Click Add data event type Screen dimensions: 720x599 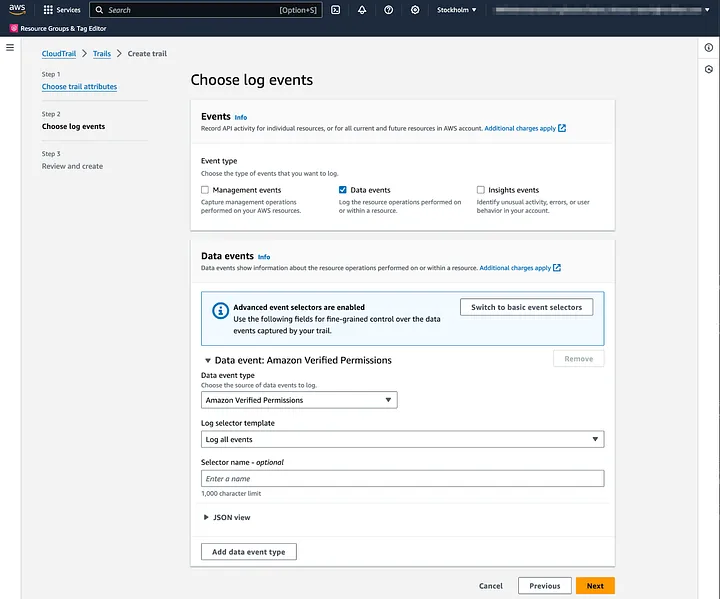point(248,552)
